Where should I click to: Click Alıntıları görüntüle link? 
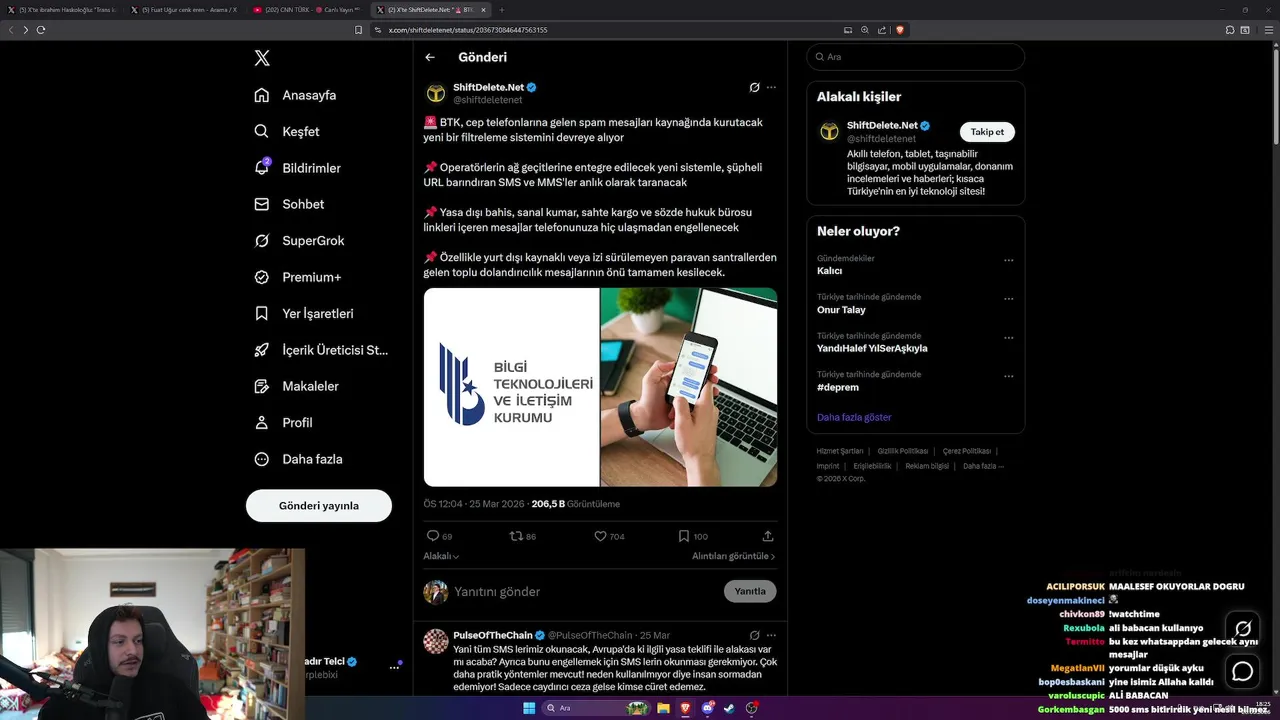(x=733, y=556)
